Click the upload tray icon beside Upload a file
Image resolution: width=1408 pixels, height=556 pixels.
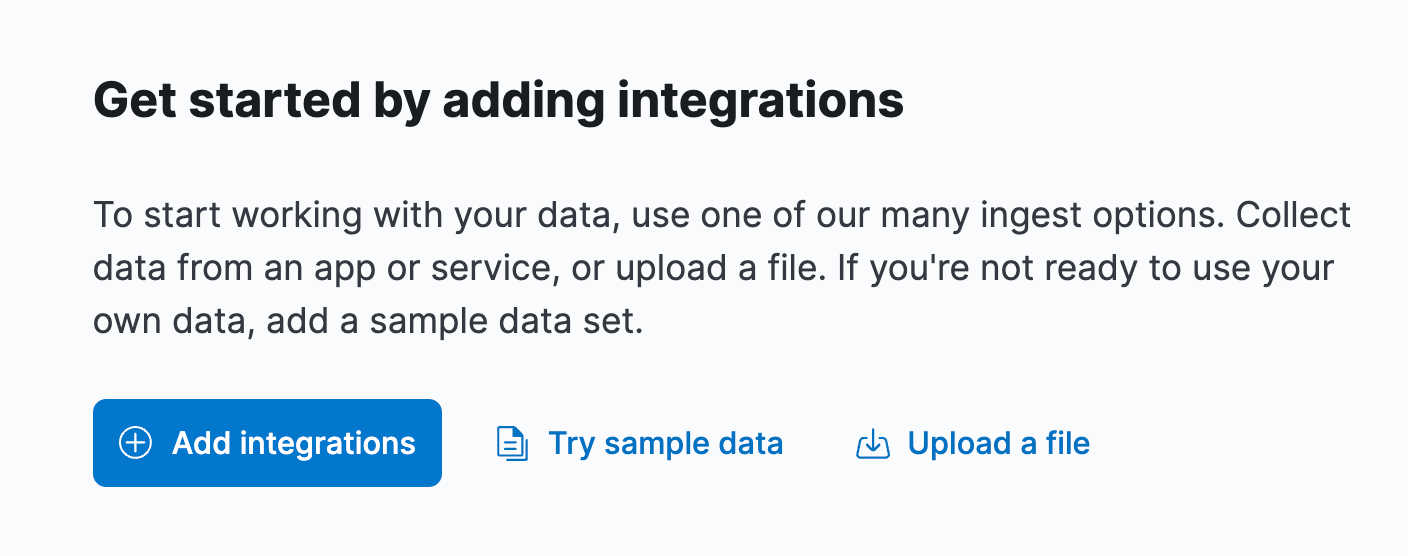pyautogui.click(x=873, y=443)
